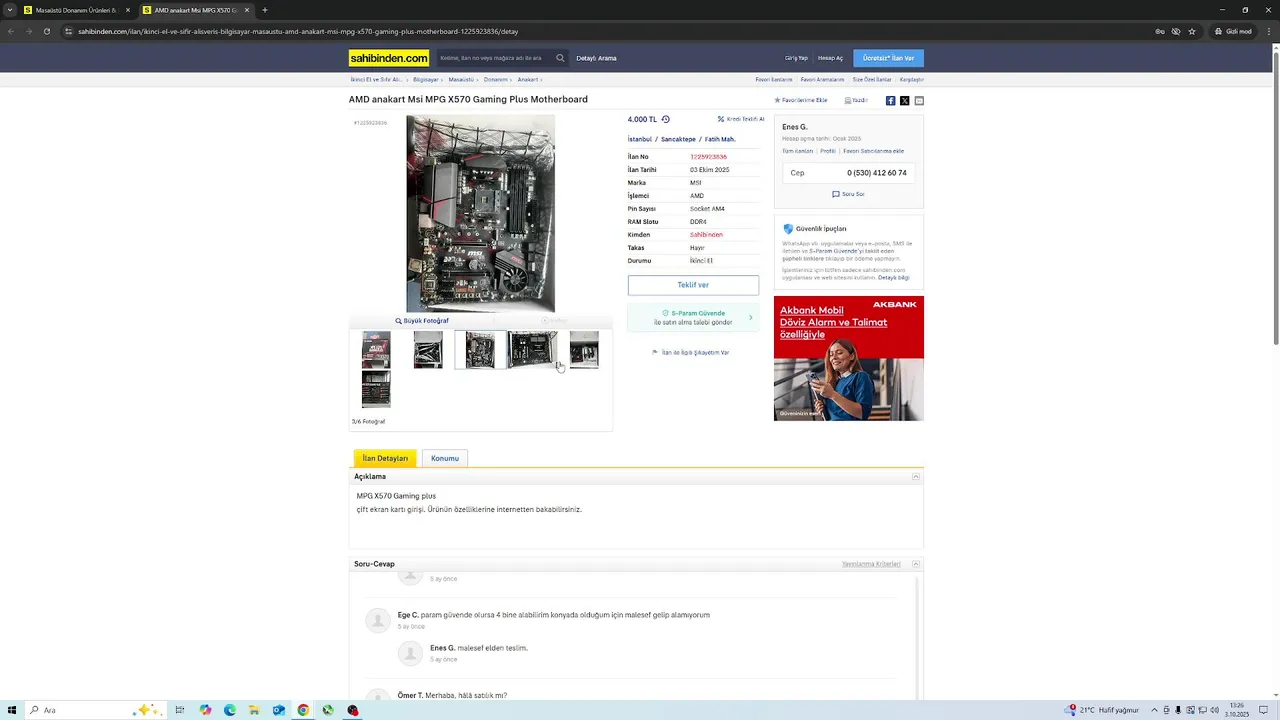
Task: Open the Masaüstü breadcrumb
Action: coord(461,79)
